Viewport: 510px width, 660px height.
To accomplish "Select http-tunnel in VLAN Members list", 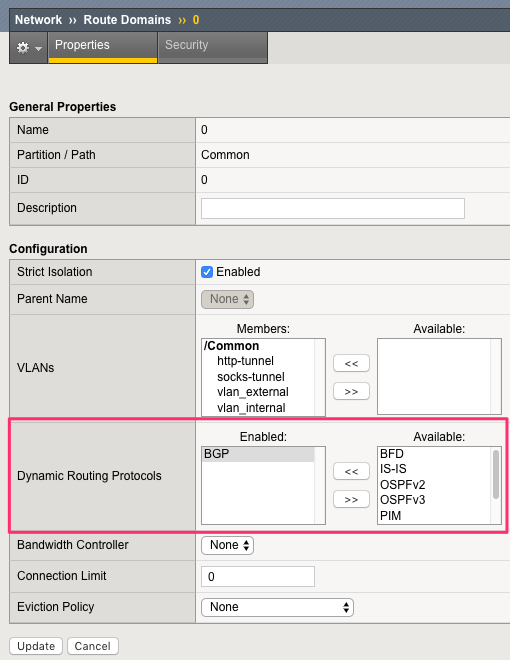I will 245,361.
